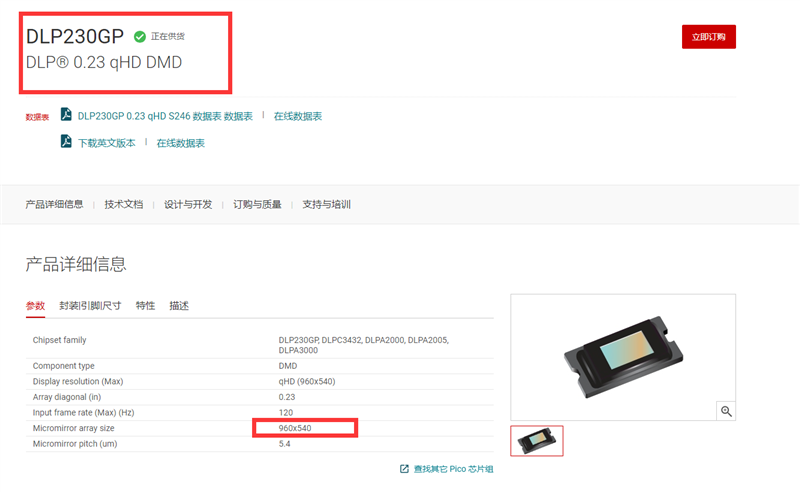Image resolution: width=800 pixels, height=492 pixels.
Task: Click the 0.23 array diagonal value
Action: (x=287, y=397)
